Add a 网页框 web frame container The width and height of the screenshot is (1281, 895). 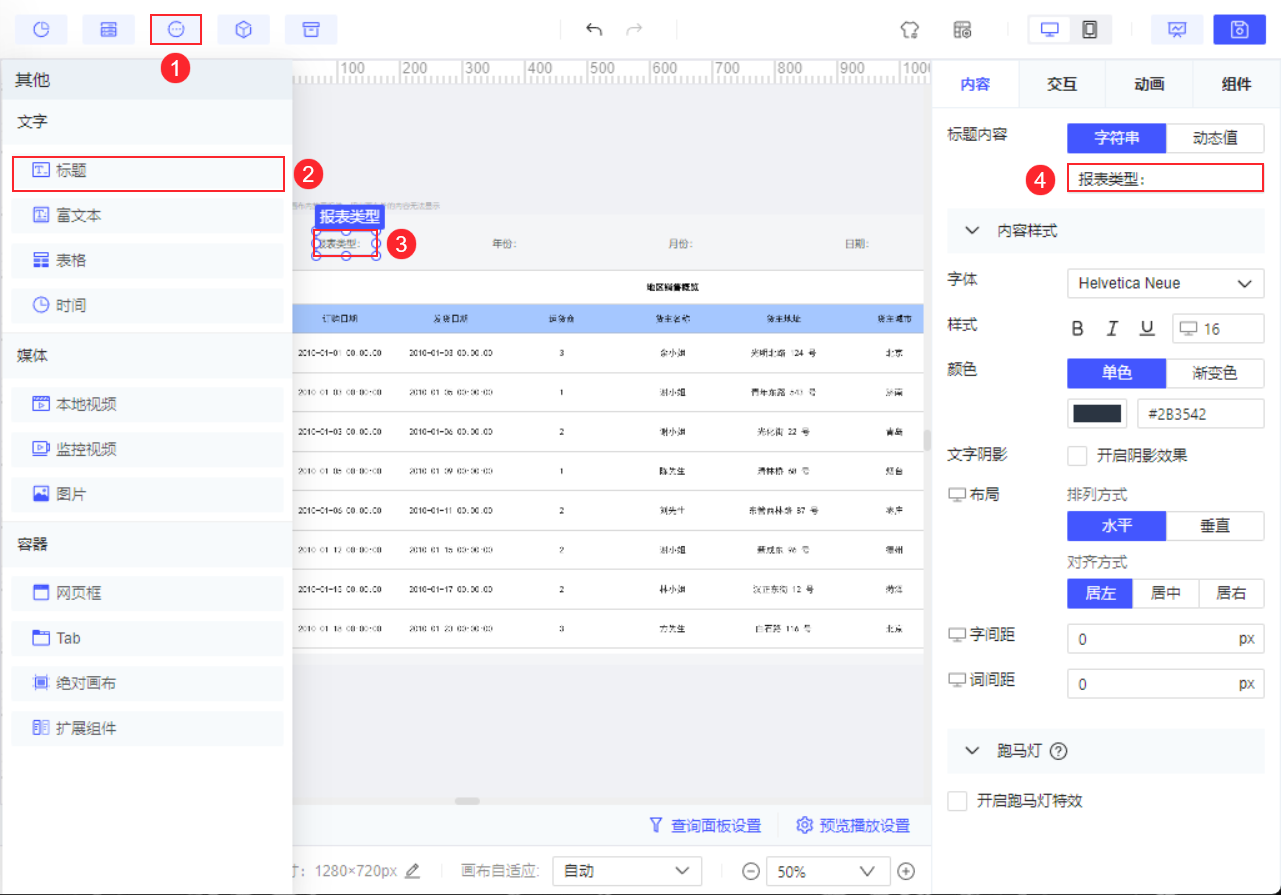coord(148,593)
